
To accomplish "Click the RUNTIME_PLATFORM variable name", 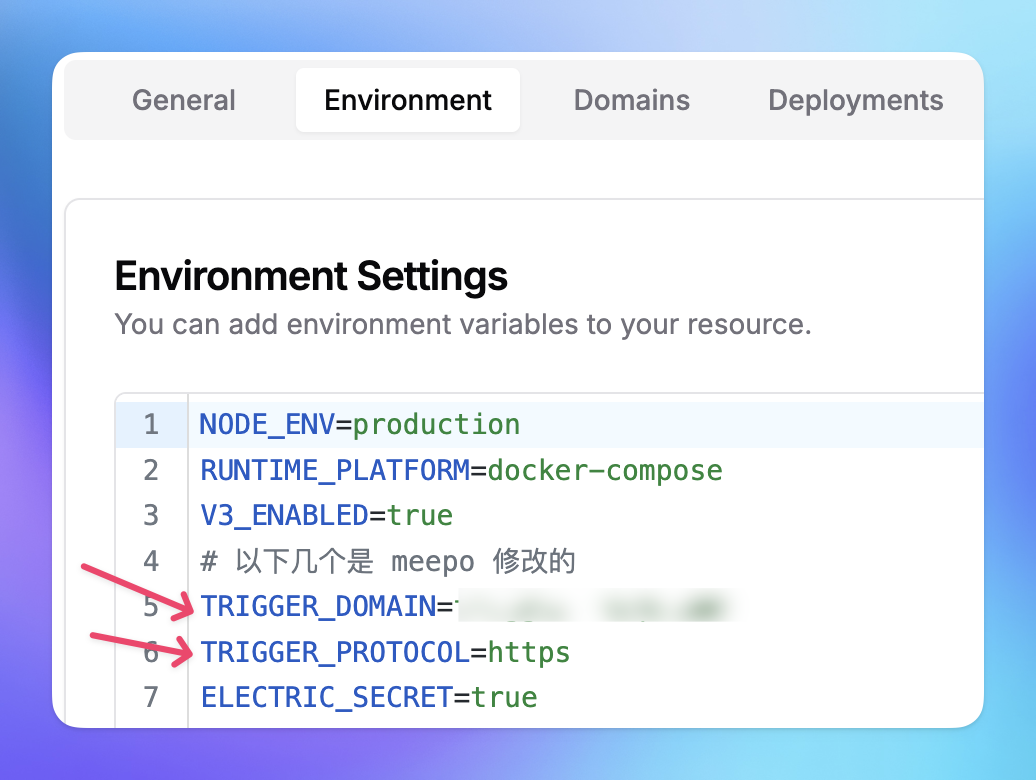I will (x=335, y=470).
